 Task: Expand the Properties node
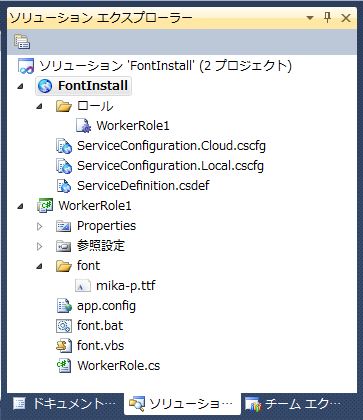(x=40, y=226)
